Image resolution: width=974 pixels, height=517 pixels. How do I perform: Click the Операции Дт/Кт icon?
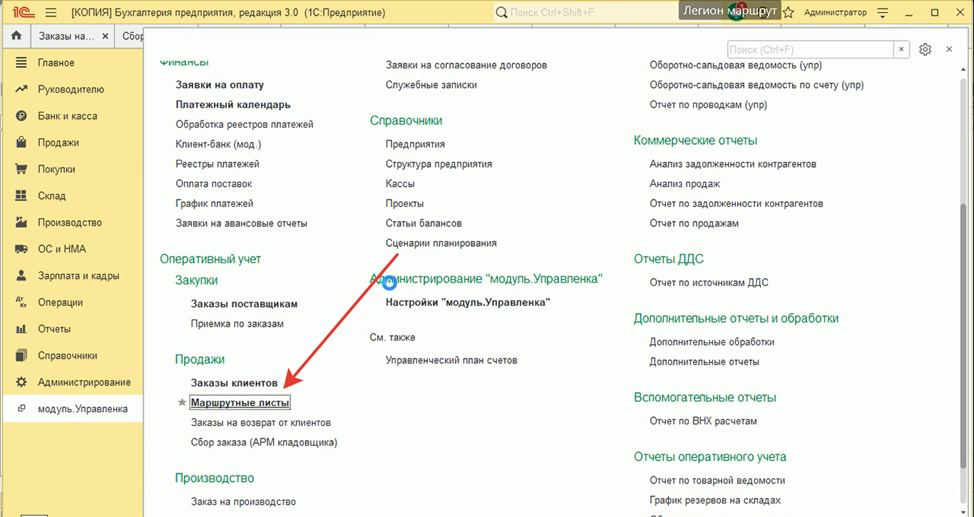click(21, 303)
